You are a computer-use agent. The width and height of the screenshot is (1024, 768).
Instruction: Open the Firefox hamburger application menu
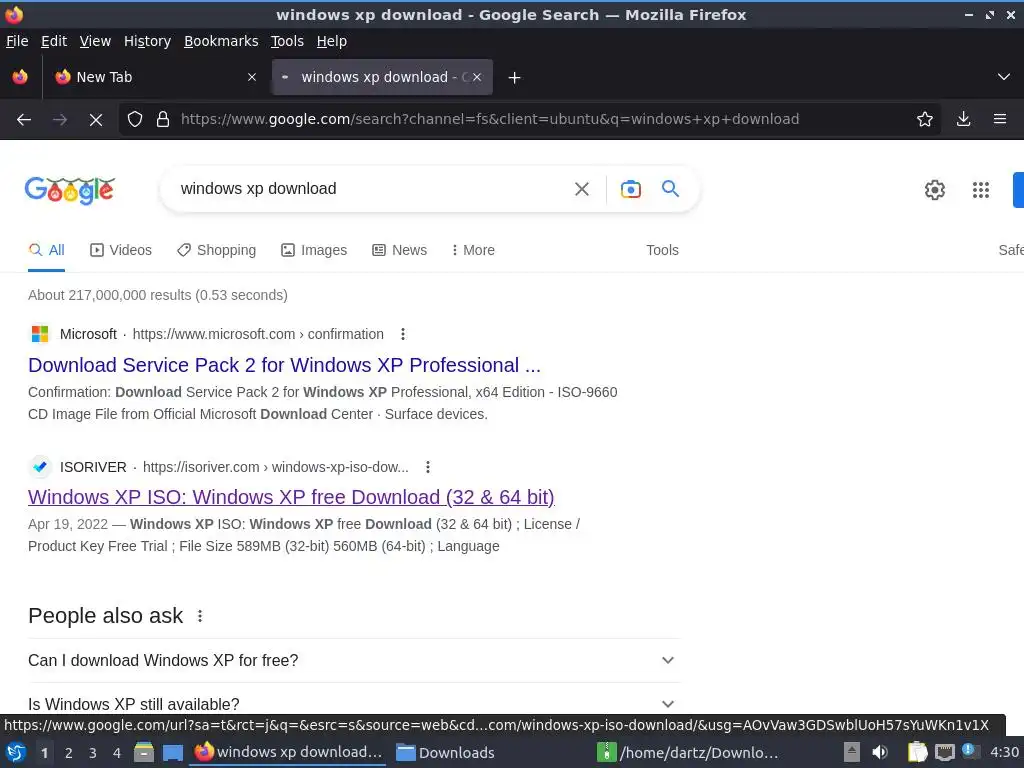[x=999, y=120]
